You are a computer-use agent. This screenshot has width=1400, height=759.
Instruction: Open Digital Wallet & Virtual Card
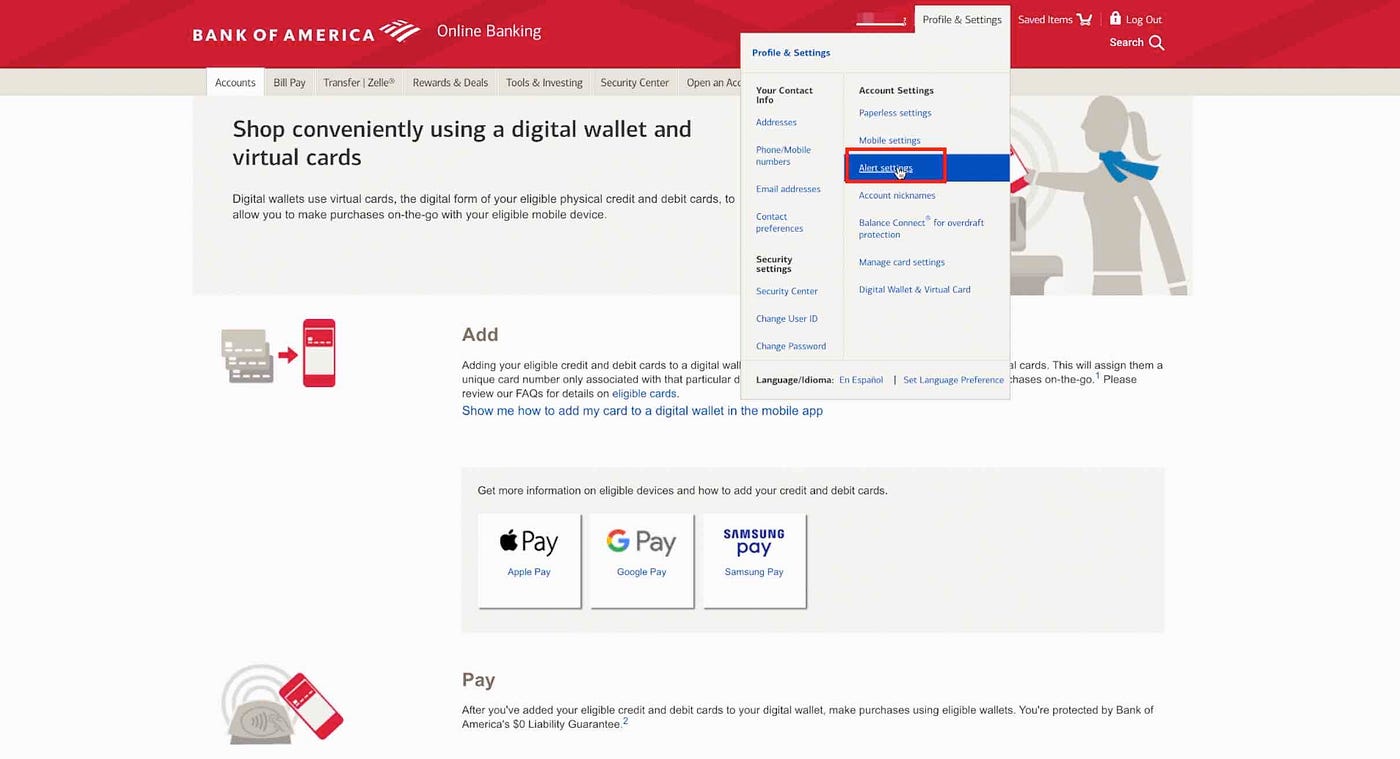pyautogui.click(x=915, y=290)
